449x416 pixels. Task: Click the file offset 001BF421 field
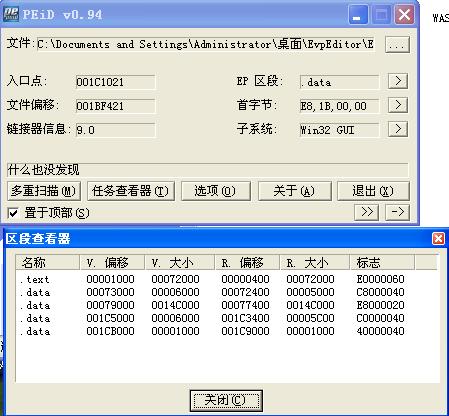tap(115, 106)
